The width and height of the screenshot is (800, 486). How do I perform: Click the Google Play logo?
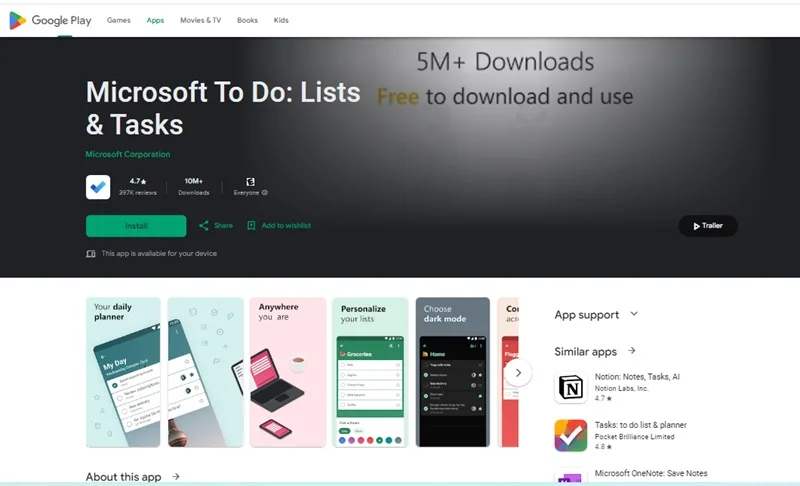50,20
